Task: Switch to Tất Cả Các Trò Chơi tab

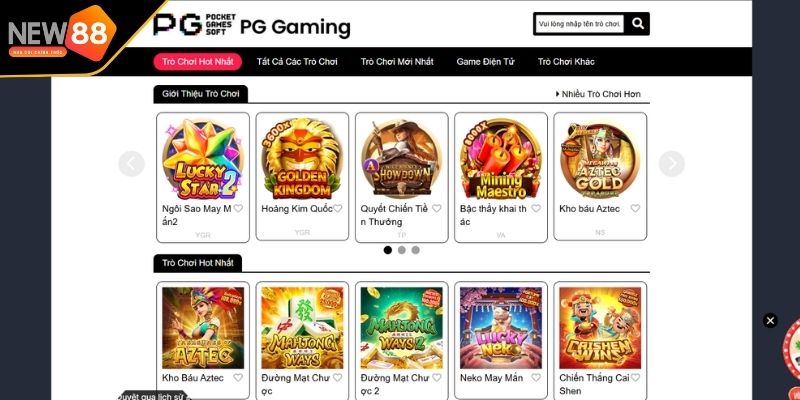Action: click(x=297, y=62)
